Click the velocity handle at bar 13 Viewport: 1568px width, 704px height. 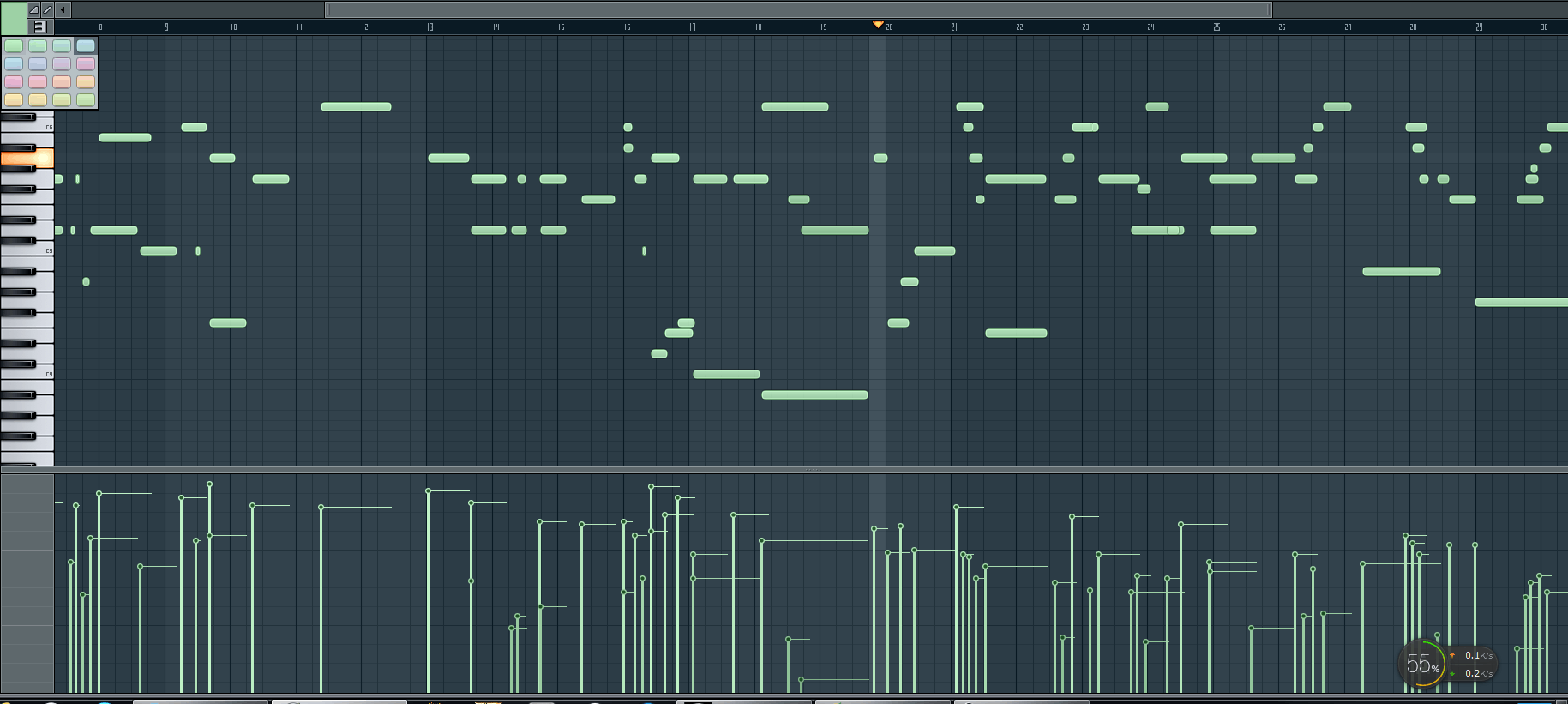click(x=428, y=490)
